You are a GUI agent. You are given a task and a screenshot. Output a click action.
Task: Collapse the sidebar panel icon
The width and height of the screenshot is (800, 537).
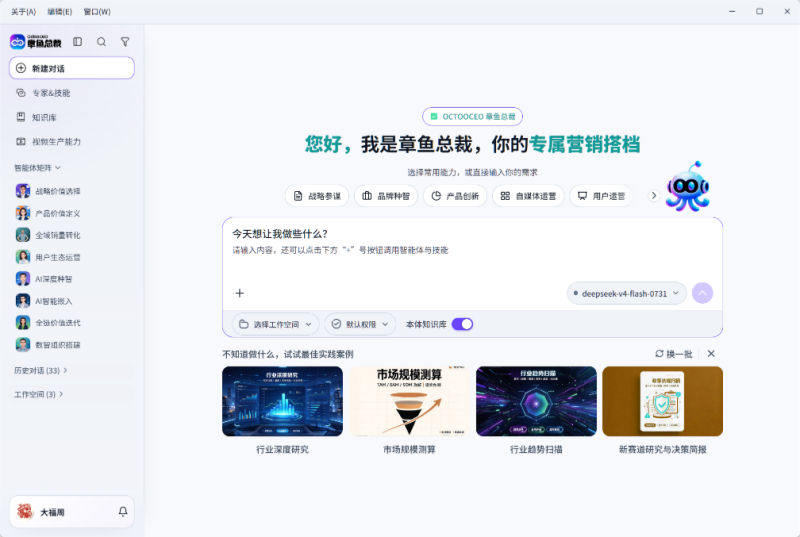click(78, 42)
